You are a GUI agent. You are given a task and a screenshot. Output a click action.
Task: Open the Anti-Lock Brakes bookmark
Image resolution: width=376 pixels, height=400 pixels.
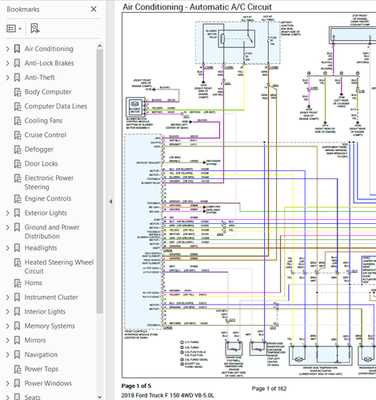[49, 63]
